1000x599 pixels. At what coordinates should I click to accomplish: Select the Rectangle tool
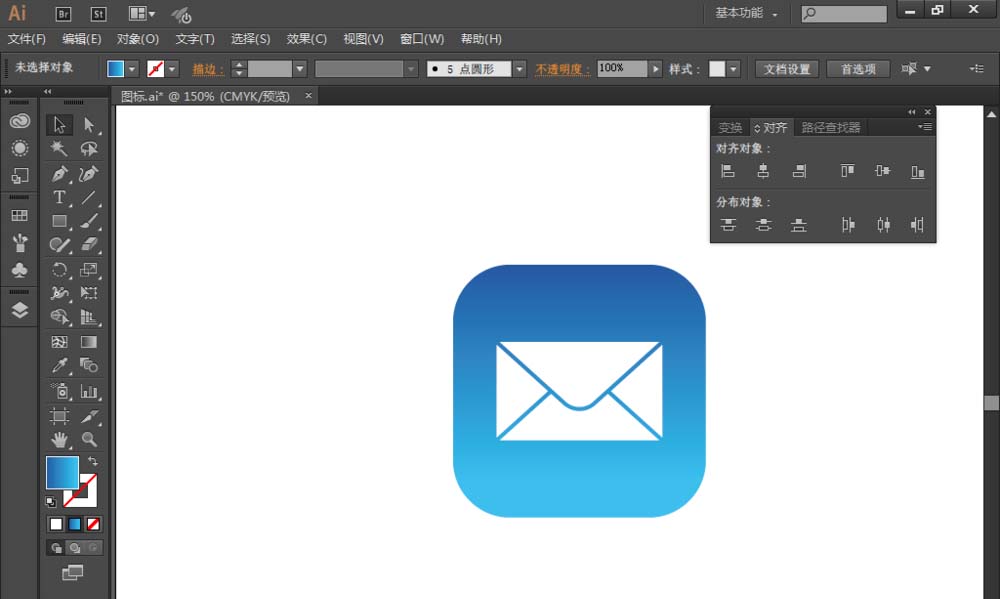pos(59,221)
